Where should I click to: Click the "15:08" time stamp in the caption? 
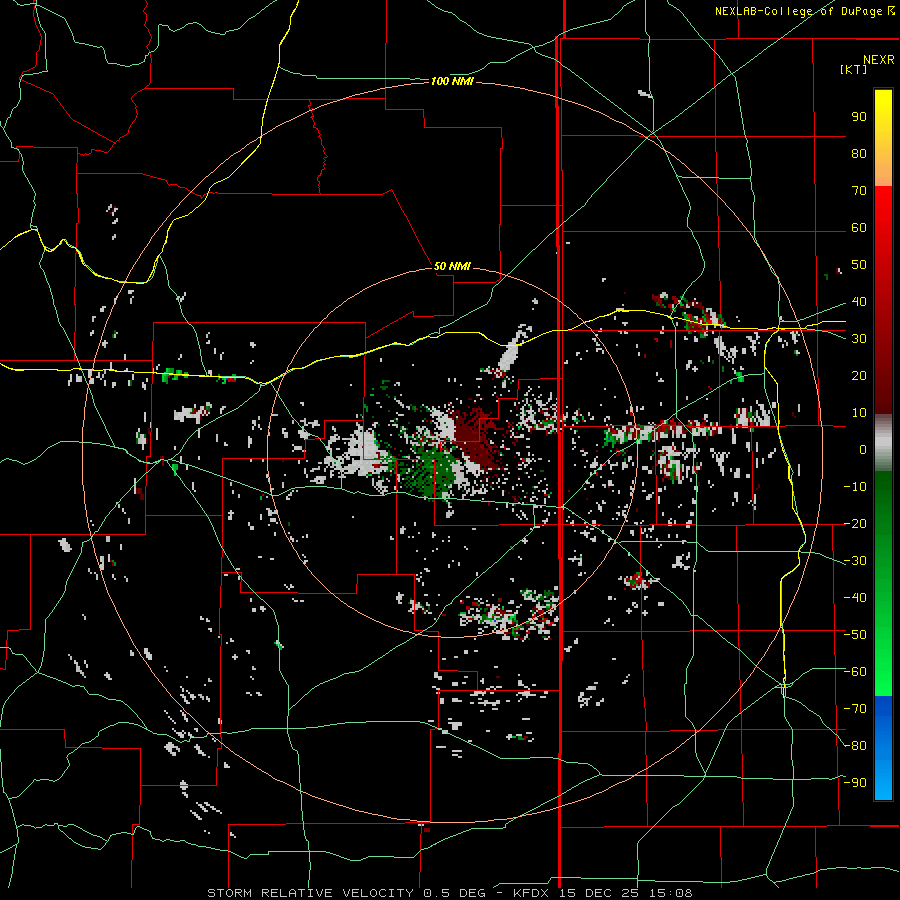pos(671,893)
